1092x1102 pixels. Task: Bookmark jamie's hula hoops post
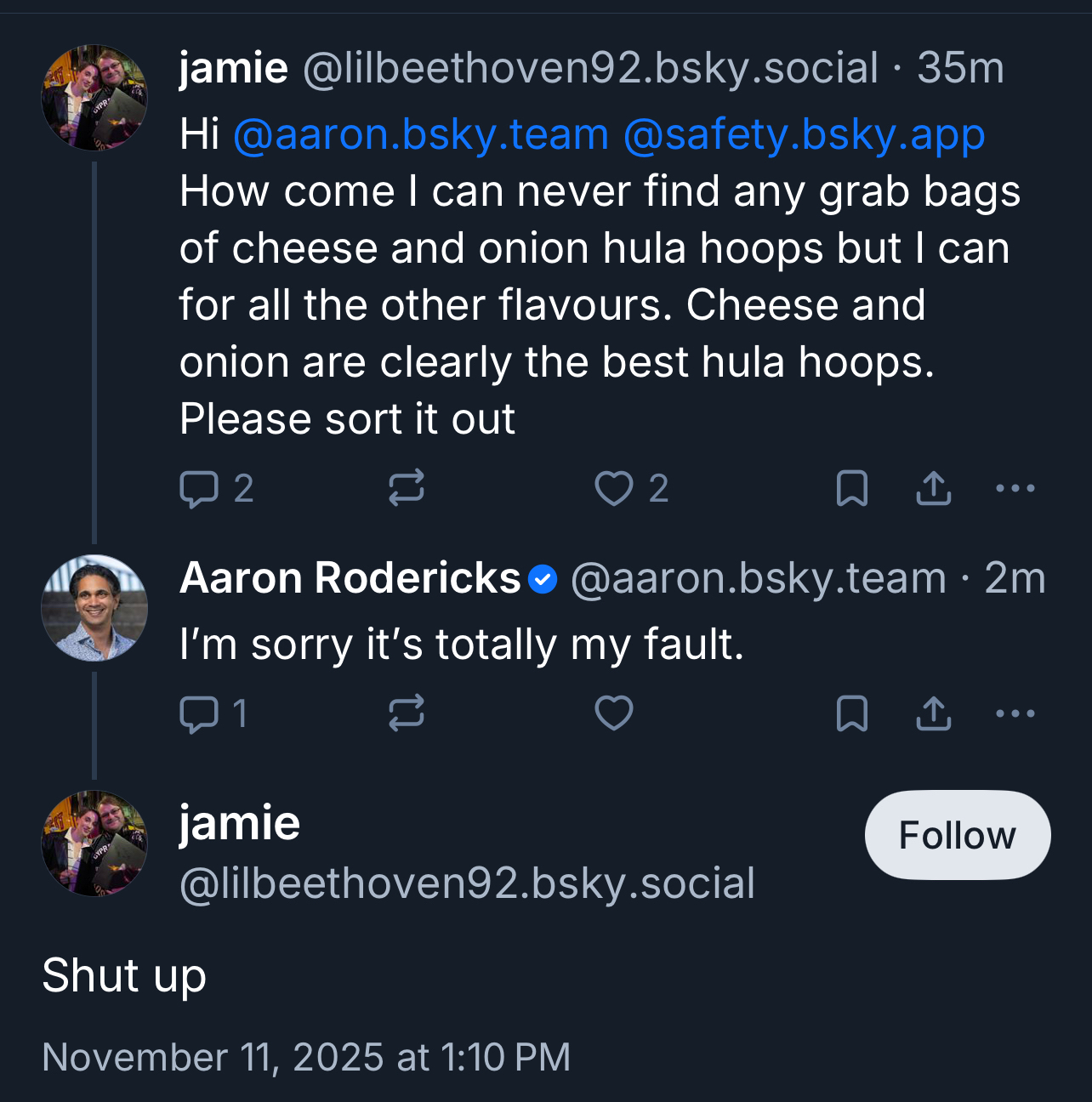point(851,489)
